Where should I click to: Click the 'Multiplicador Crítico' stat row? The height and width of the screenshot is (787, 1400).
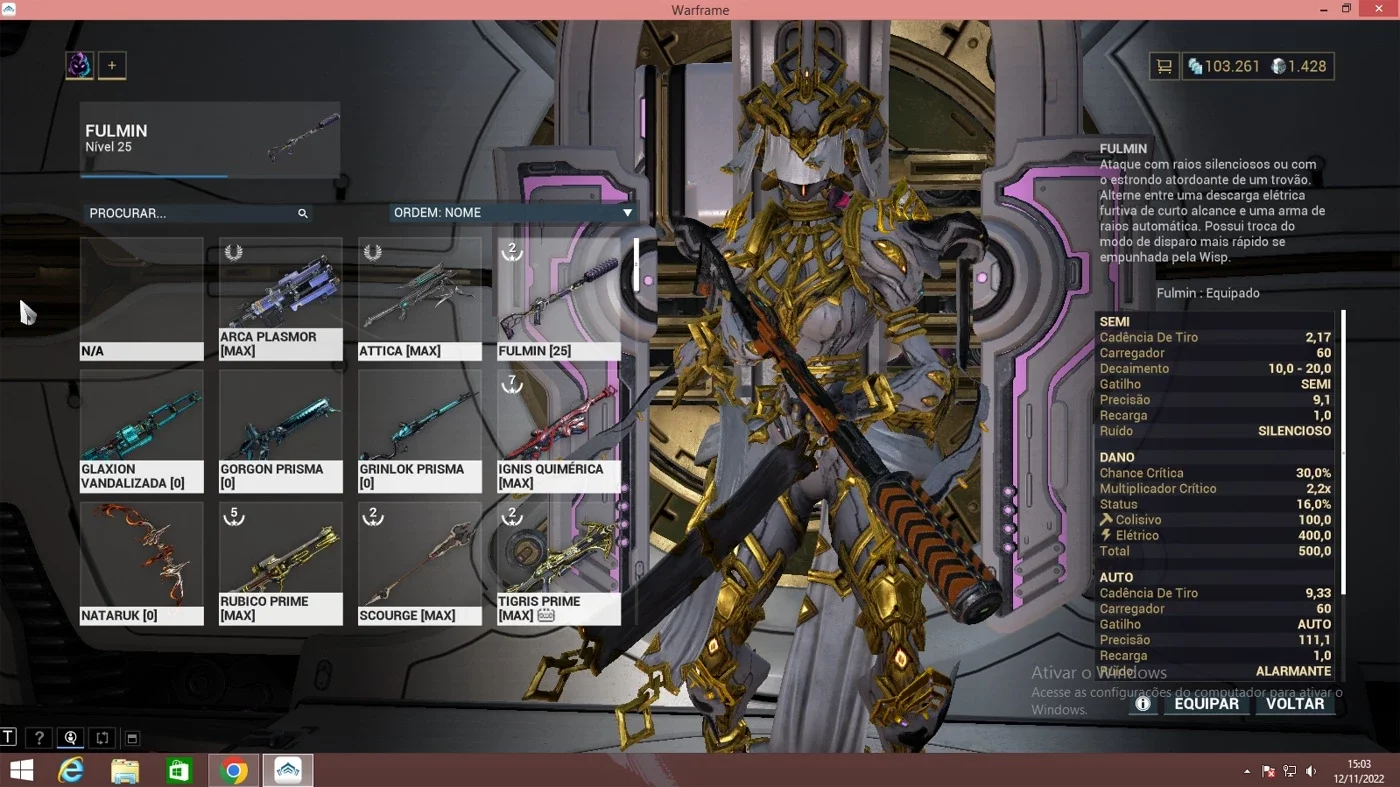pos(1215,489)
